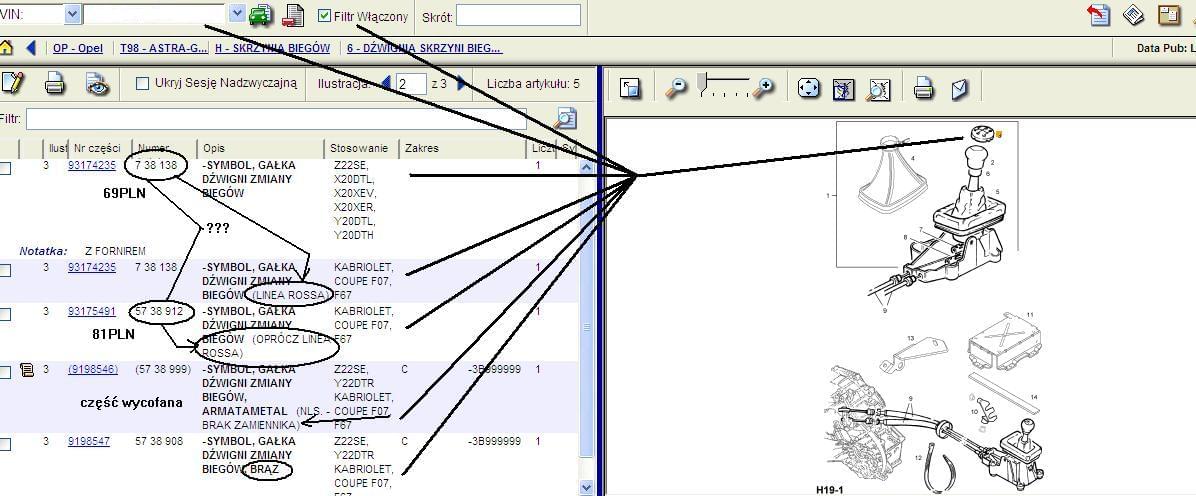The width and height of the screenshot is (1196, 496).
Task: Sort by Numer column header
Action: [164, 148]
